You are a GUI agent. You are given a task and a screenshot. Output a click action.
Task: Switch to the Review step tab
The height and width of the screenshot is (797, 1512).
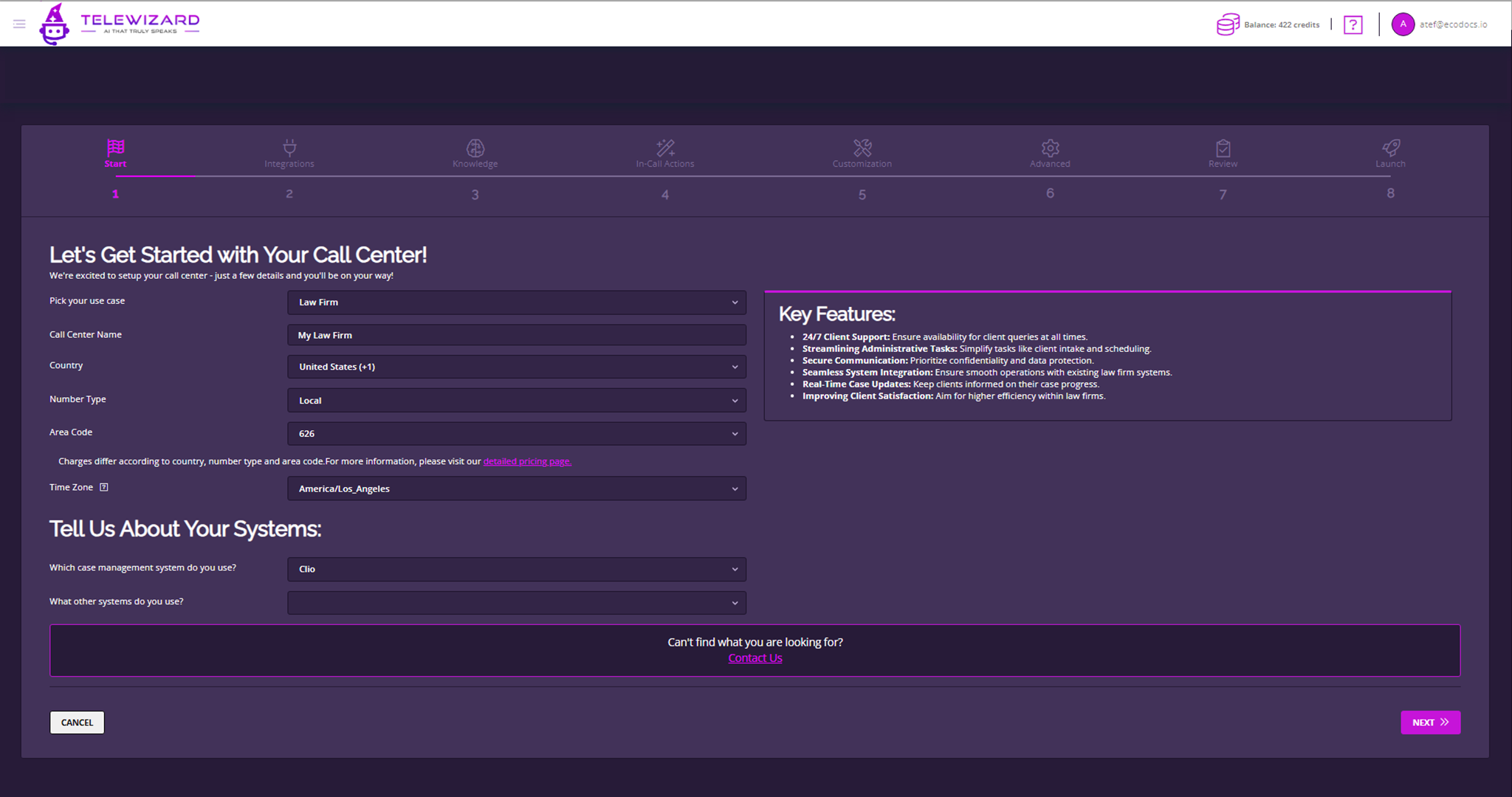tap(1223, 153)
